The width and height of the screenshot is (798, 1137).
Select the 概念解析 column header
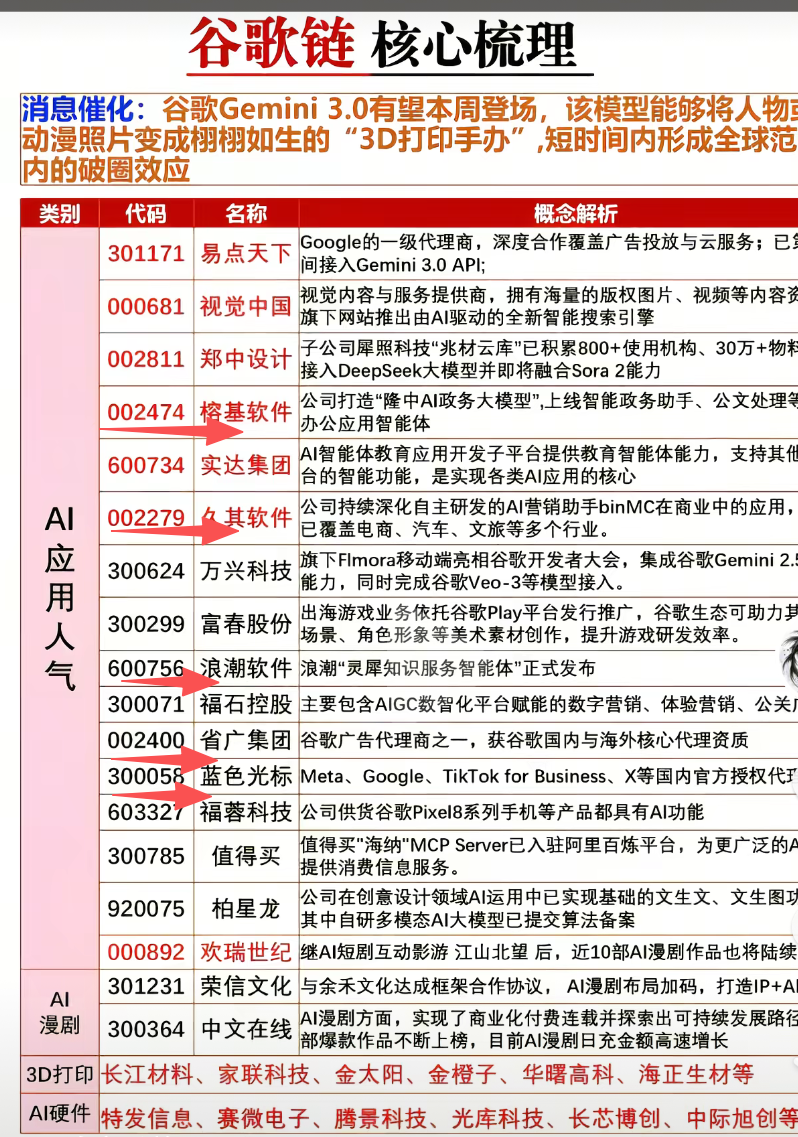click(x=575, y=214)
